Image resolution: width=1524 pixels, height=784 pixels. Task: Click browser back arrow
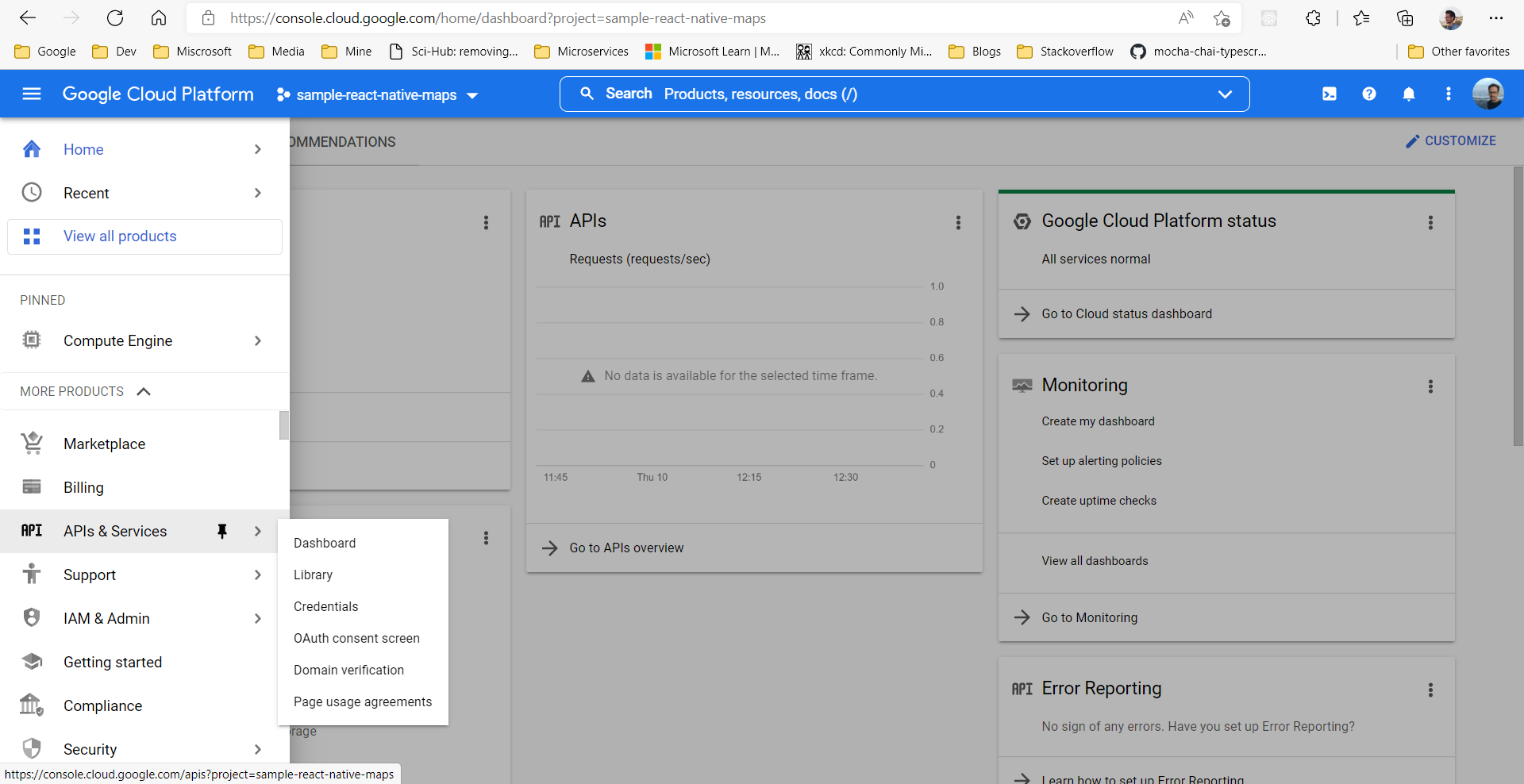pyautogui.click(x=28, y=17)
